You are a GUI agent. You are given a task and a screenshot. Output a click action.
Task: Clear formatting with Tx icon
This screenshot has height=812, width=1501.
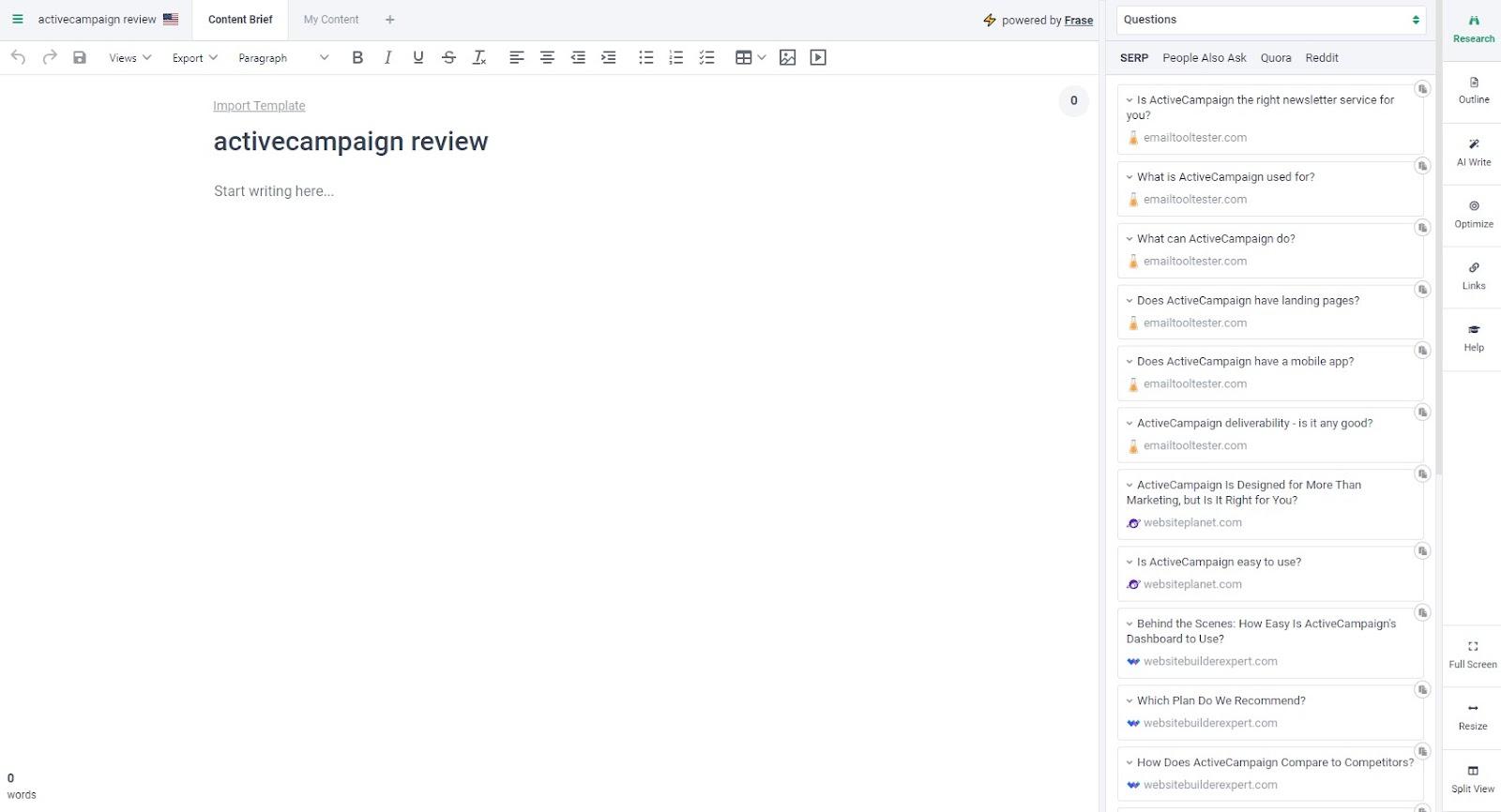pos(479,57)
